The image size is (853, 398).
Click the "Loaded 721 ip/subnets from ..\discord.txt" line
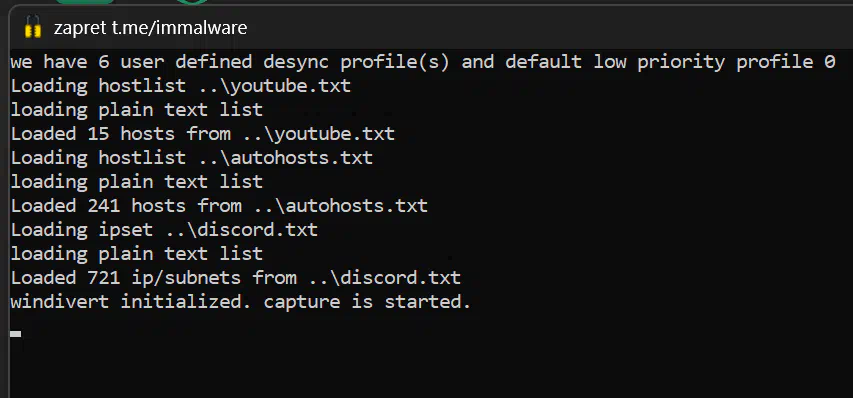[236, 277]
